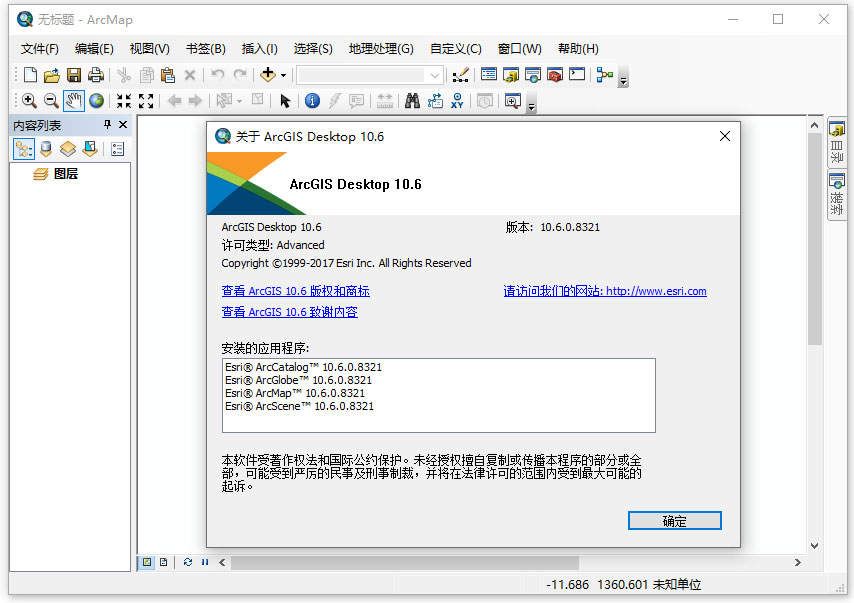The height and width of the screenshot is (603, 854).
Task: Click the Add Data icon
Action: point(268,74)
